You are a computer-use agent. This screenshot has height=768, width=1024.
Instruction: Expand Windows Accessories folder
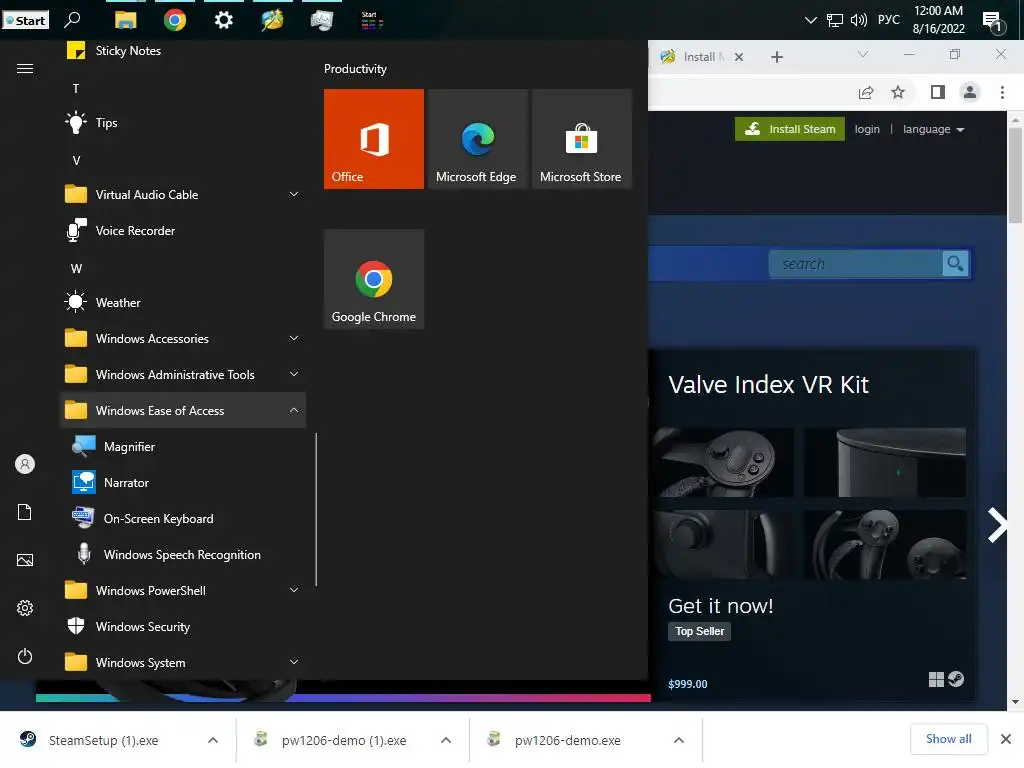[x=294, y=338]
